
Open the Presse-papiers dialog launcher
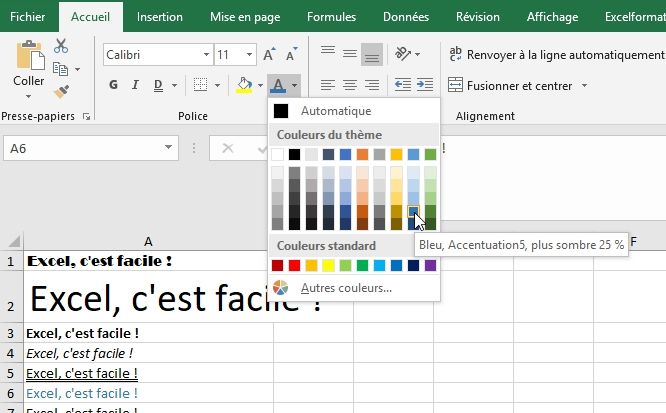click(x=87, y=116)
